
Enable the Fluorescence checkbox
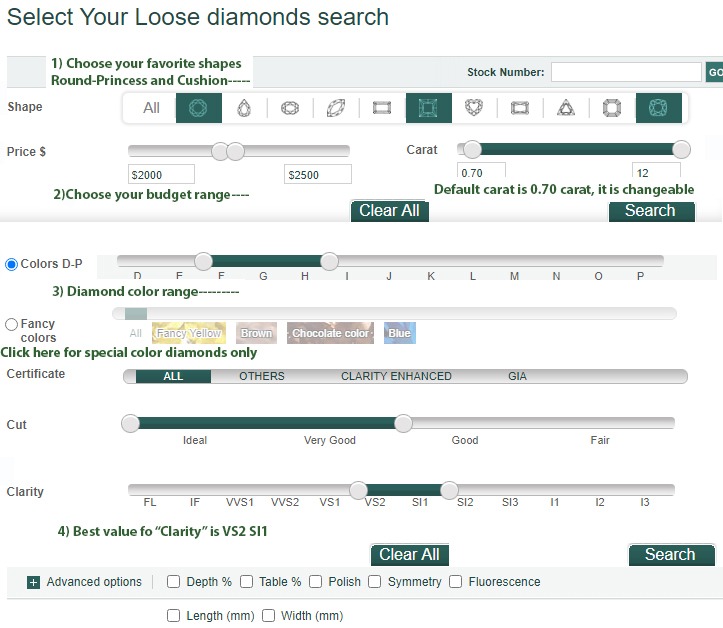456,581
